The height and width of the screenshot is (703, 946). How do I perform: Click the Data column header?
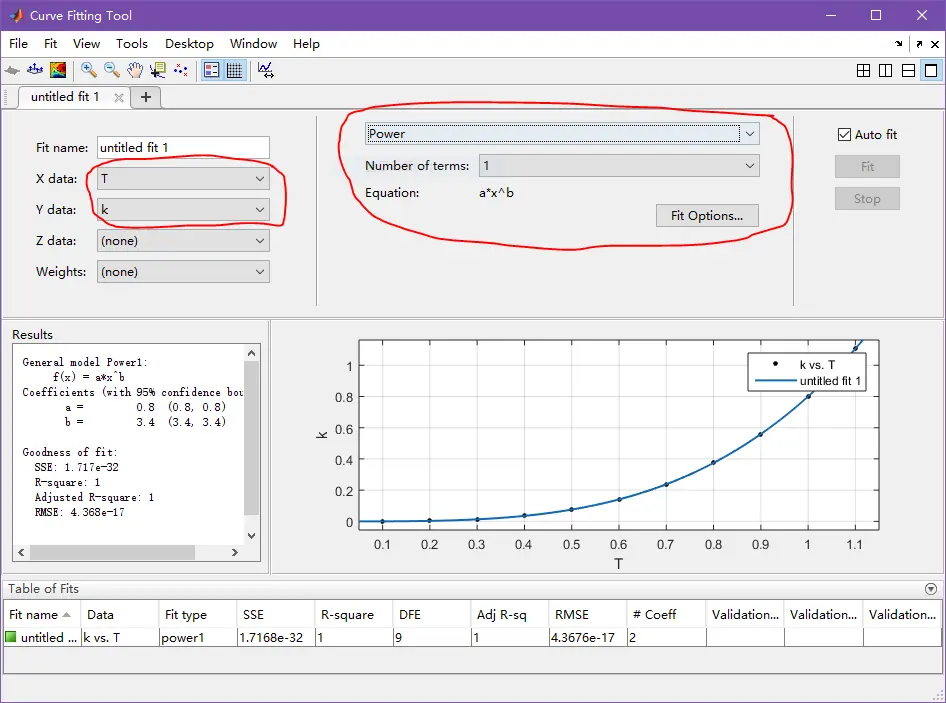(x=119, y=614)
